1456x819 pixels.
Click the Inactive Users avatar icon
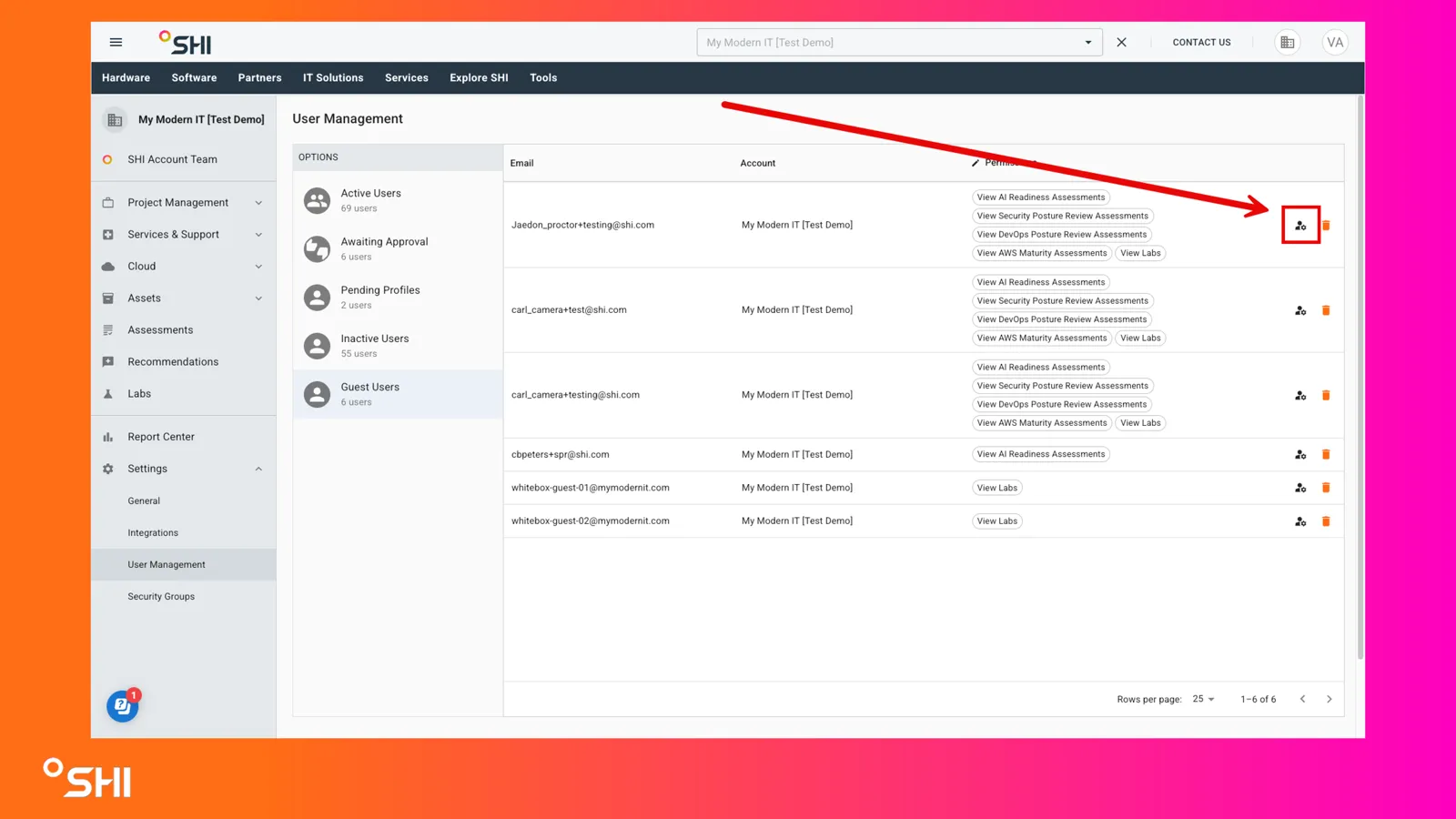click(317, 346)
